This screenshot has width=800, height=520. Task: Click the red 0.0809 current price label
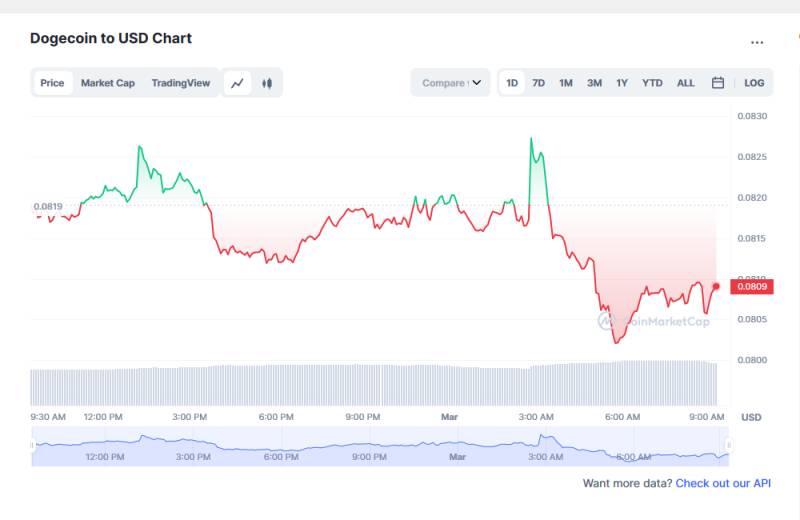click(x=752, y=286)
